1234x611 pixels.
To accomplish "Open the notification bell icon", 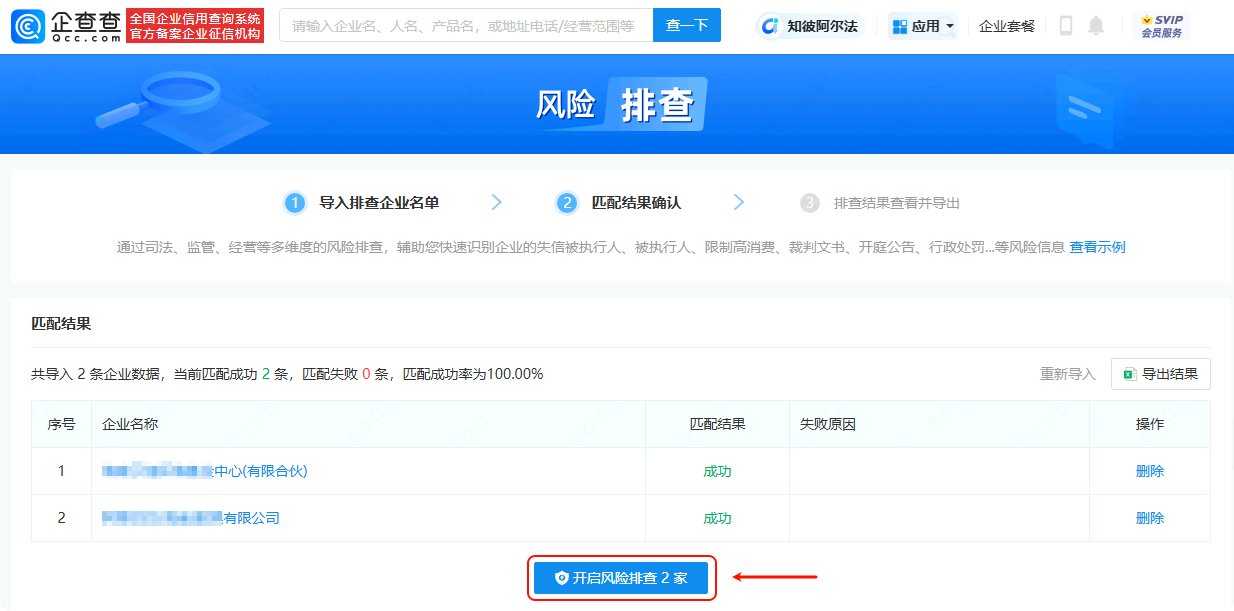I will coord(1096,26).
